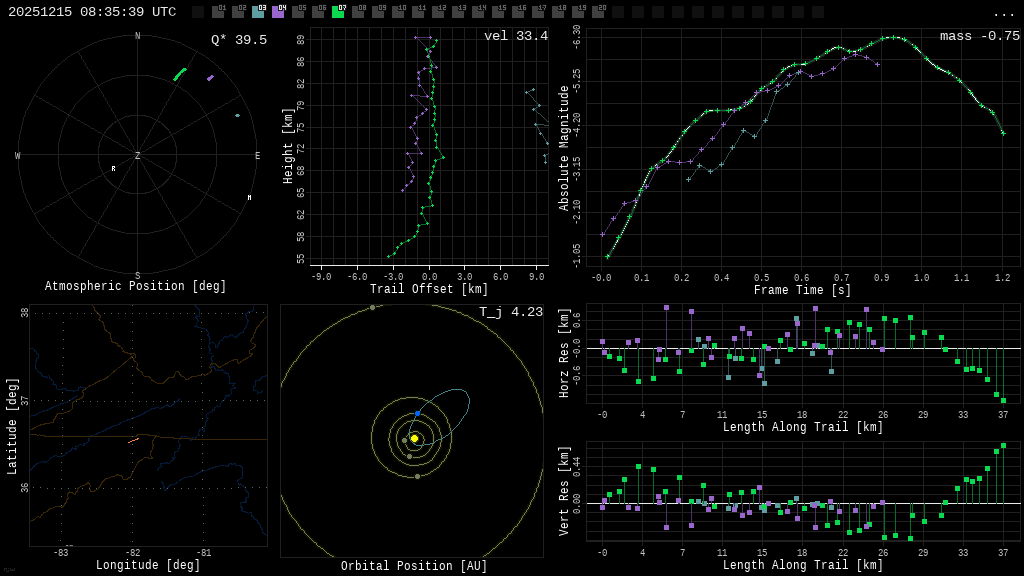1024x576 pixels.
Task: Click the orange meteor track on map
Action: click(x=133, y=440)
